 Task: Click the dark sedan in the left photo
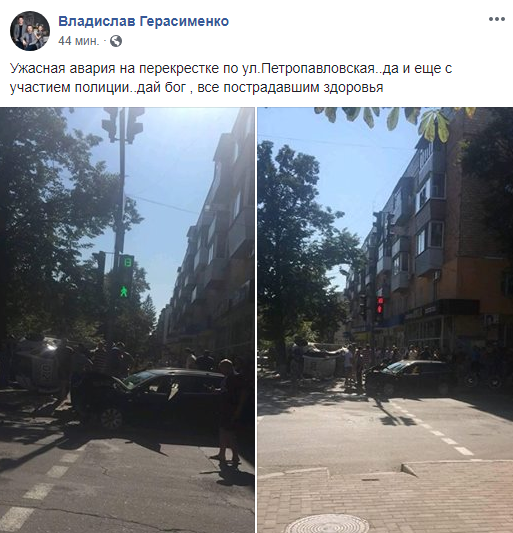(148, 397)
